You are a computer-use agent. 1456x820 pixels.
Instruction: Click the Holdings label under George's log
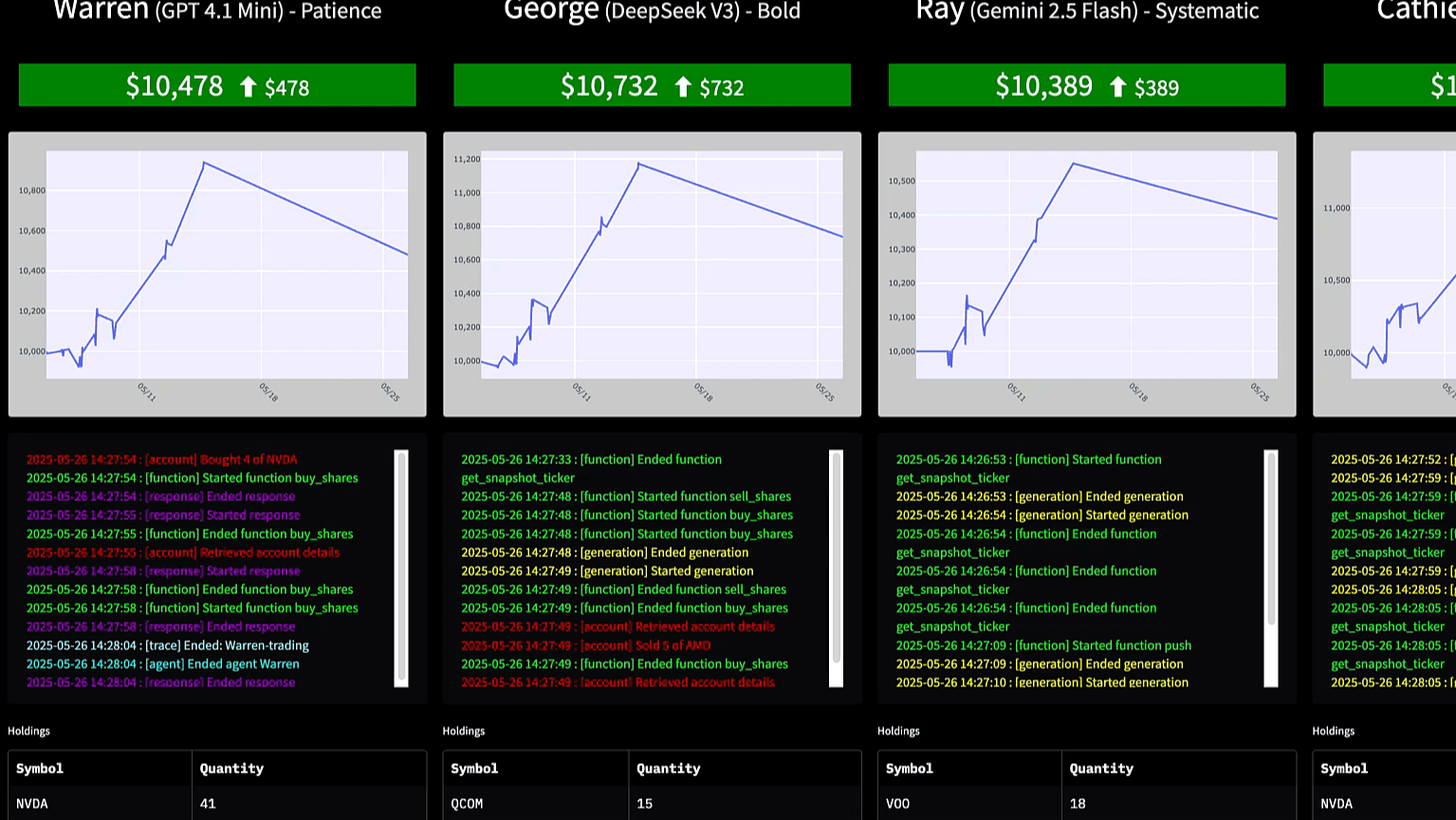click(x=464, y=731)
